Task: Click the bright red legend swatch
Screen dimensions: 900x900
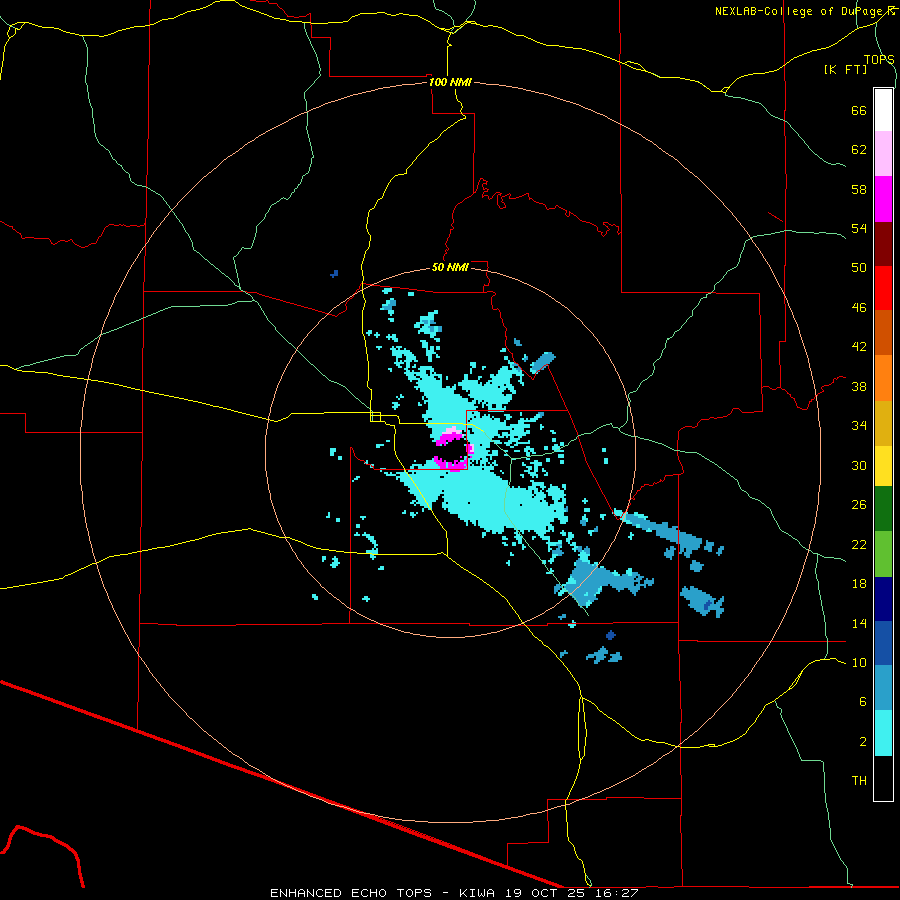Action: click(x=883, y=288)
